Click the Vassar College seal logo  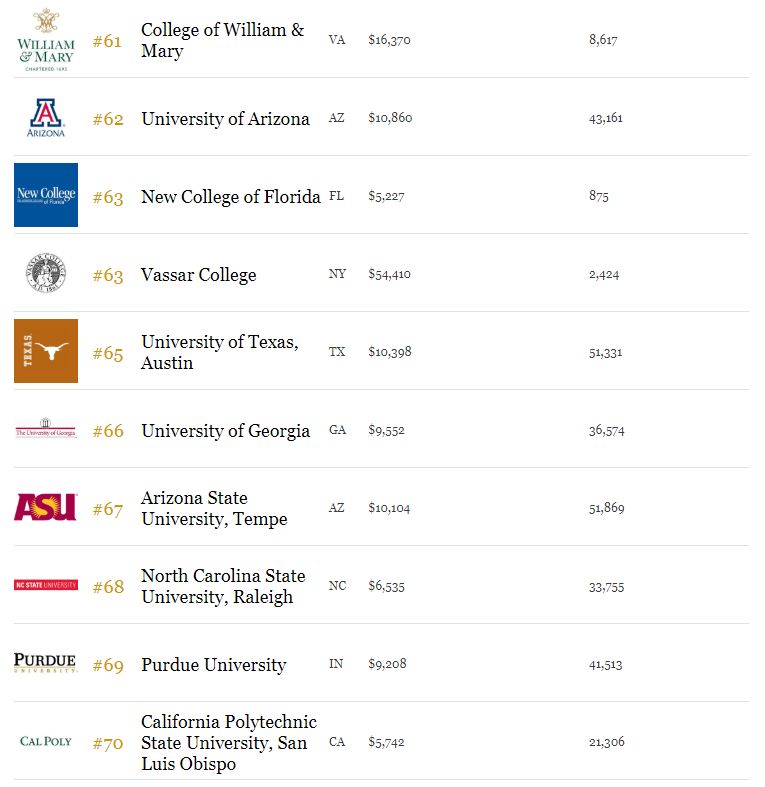click(46, 273)
